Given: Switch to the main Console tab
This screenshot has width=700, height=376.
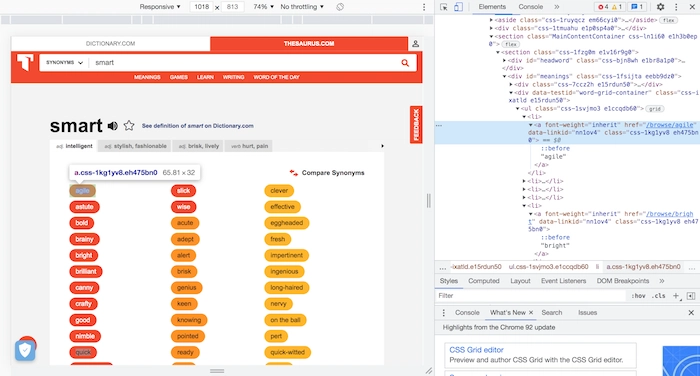Looking at the screenshot, I should (x=530, y=7).
